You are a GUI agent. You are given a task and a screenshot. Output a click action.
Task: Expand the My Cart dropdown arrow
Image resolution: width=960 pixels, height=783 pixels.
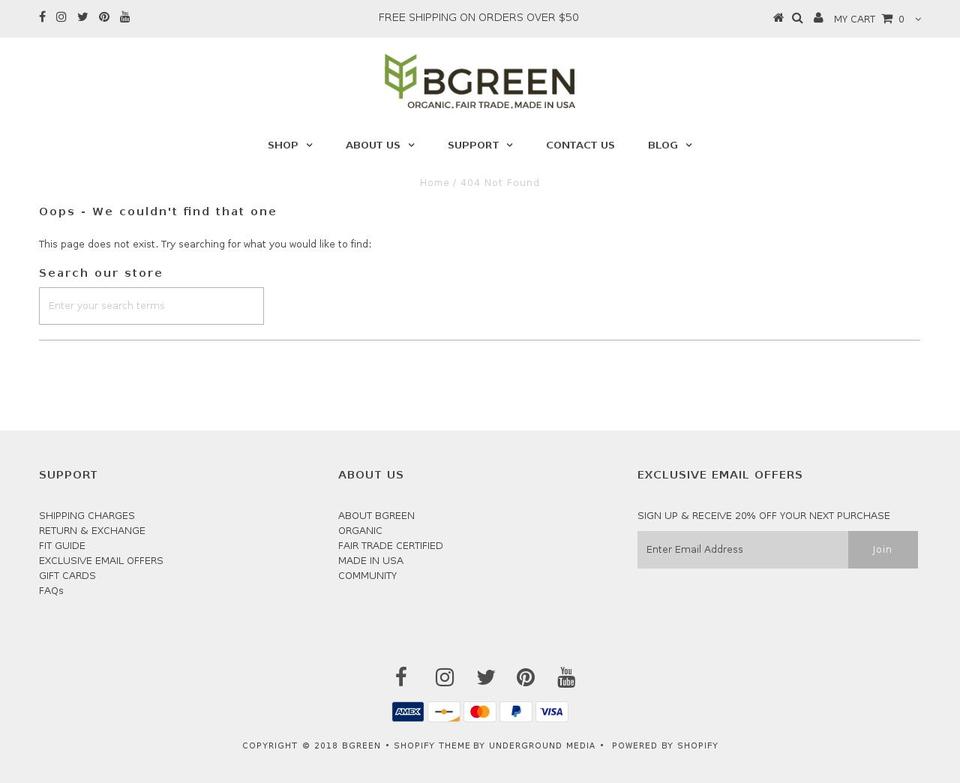pyautogui.click(x=918, y=19)
